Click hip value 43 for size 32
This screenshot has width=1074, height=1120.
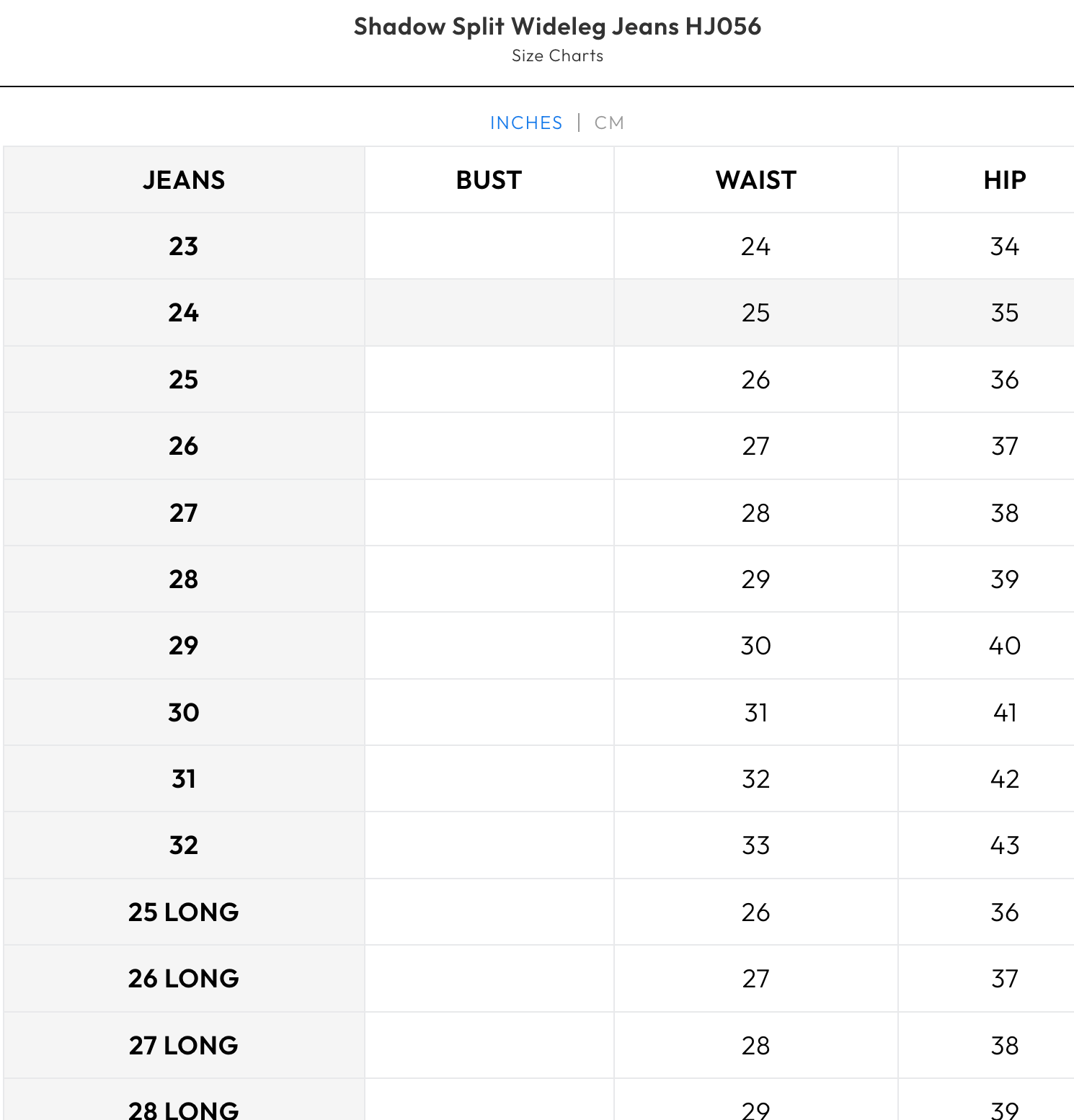[x=1004, y=845]
